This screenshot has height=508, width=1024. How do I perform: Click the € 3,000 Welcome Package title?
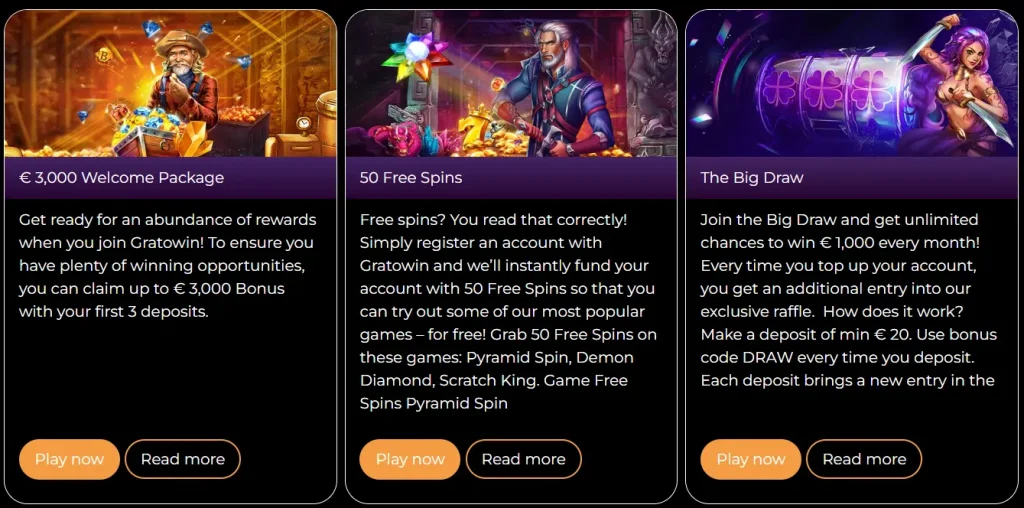tap(121, 178)
